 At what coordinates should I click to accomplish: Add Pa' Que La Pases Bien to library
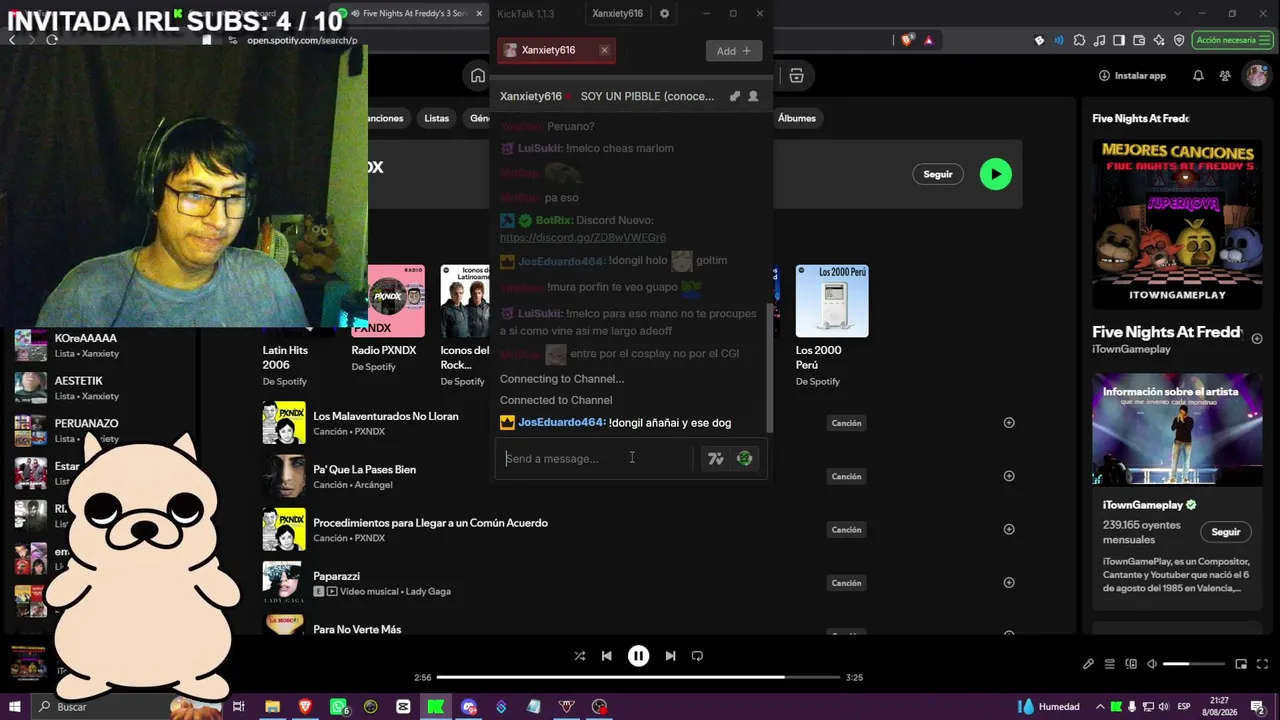[1009, 476]
